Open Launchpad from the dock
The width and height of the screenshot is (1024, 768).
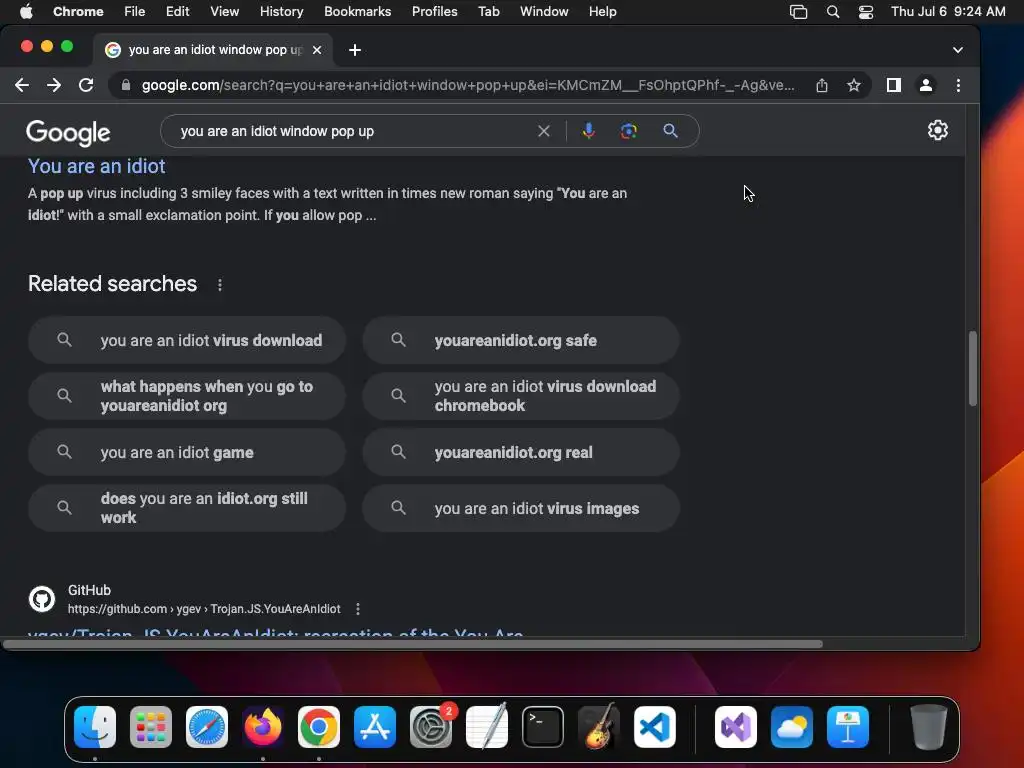tap(151, 727)
